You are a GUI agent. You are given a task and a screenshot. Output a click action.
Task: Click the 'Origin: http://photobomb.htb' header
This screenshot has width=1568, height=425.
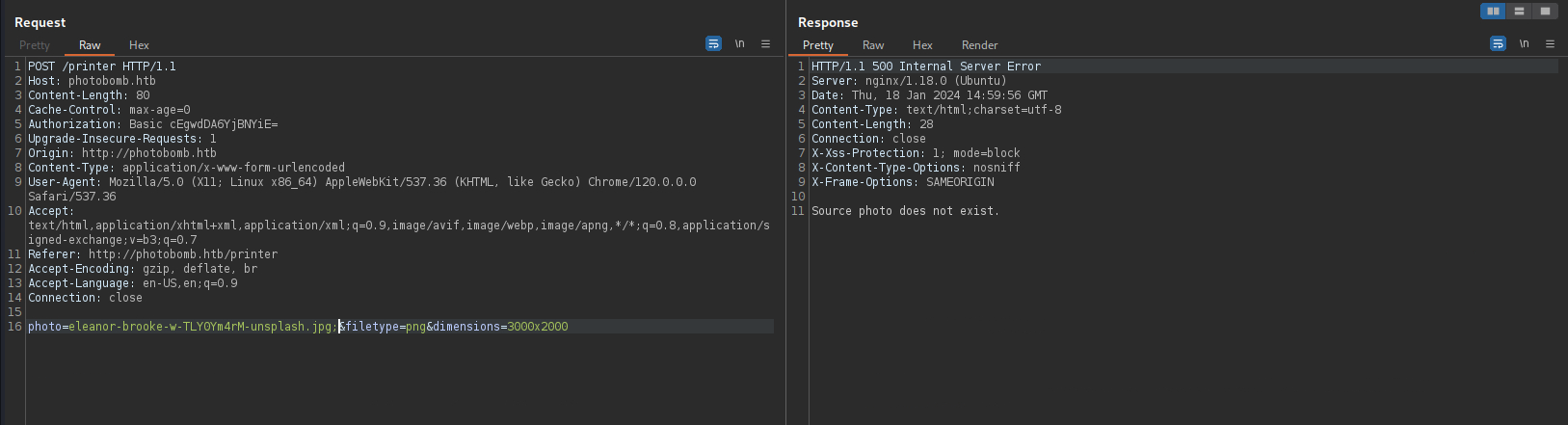click(x=122, y=153)
